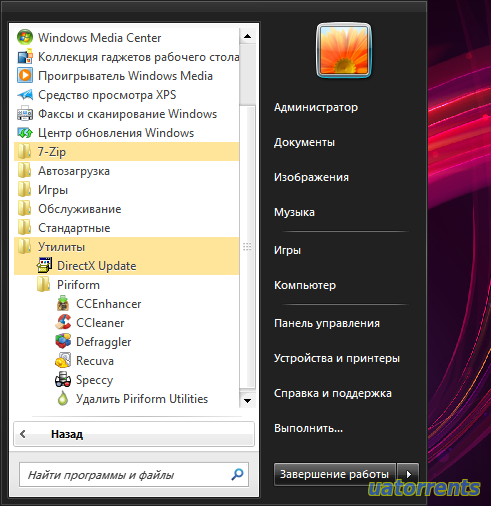The height and width of the screenshot is (506, 491).
Task: Collapse the Утилиты folder
Action: (127, 247)
